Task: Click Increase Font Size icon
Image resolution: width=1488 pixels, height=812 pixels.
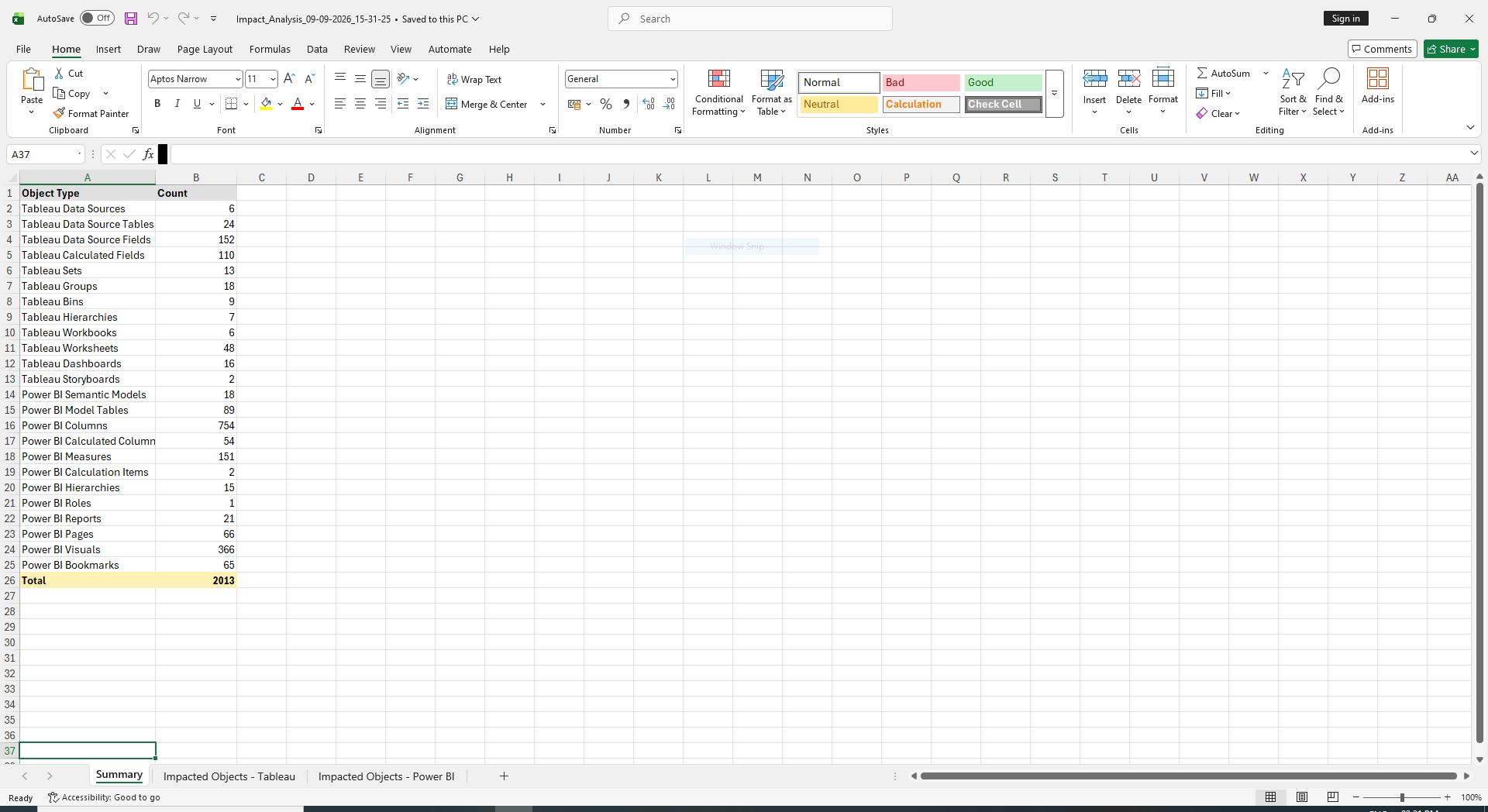Action: tap(289, 78)
